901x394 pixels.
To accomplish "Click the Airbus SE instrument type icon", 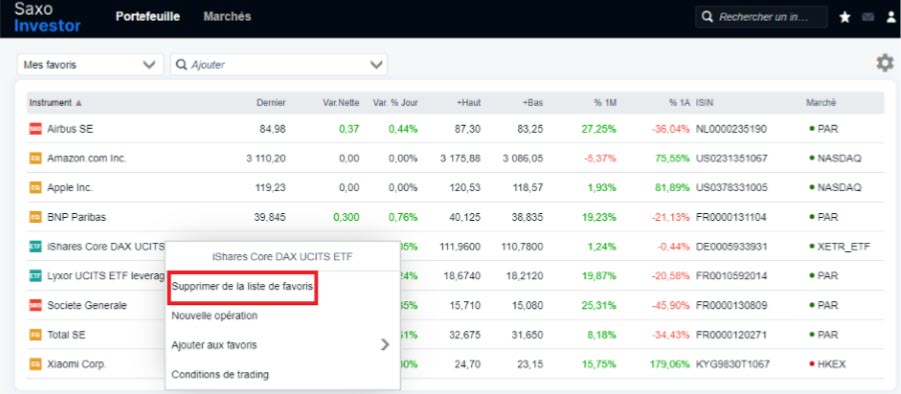I will tap(36, 129).
